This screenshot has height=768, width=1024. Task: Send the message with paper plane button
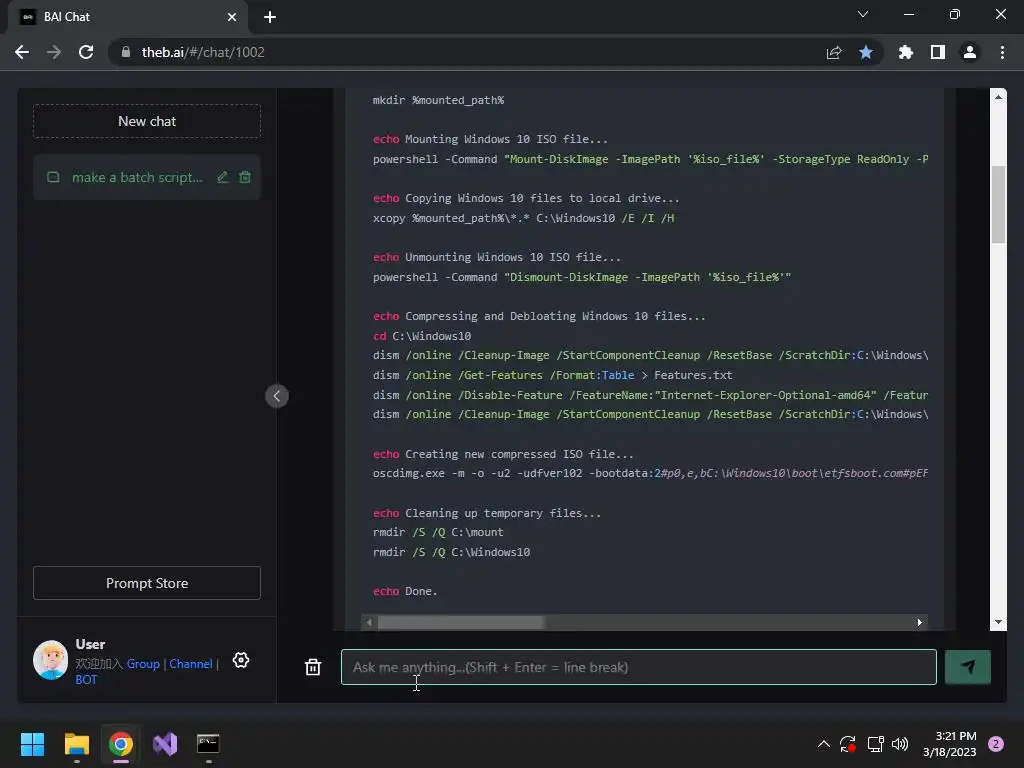coord(968,667)
